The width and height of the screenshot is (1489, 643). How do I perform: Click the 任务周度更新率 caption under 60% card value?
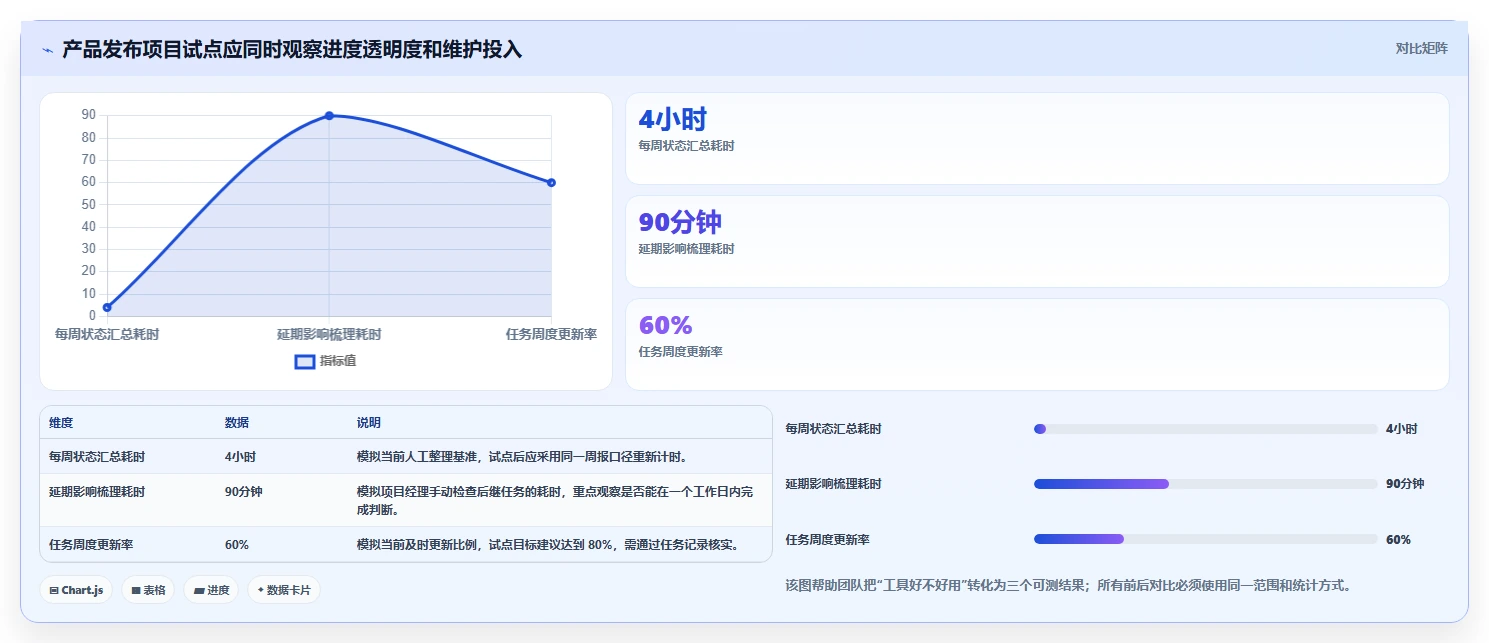[x=681, y=352]
